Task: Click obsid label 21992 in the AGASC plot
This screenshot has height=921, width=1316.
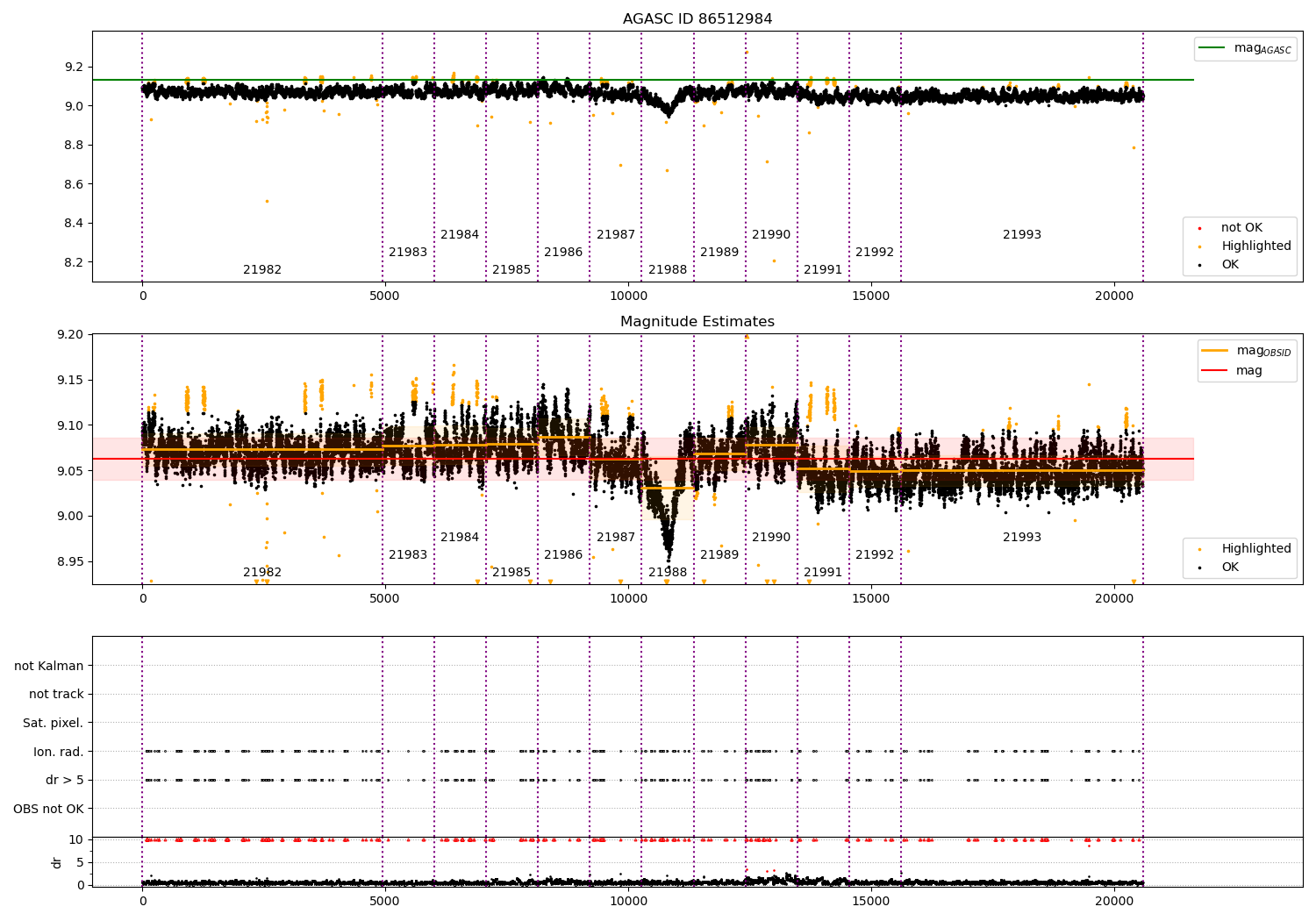Action: click(x=875, y=252)
